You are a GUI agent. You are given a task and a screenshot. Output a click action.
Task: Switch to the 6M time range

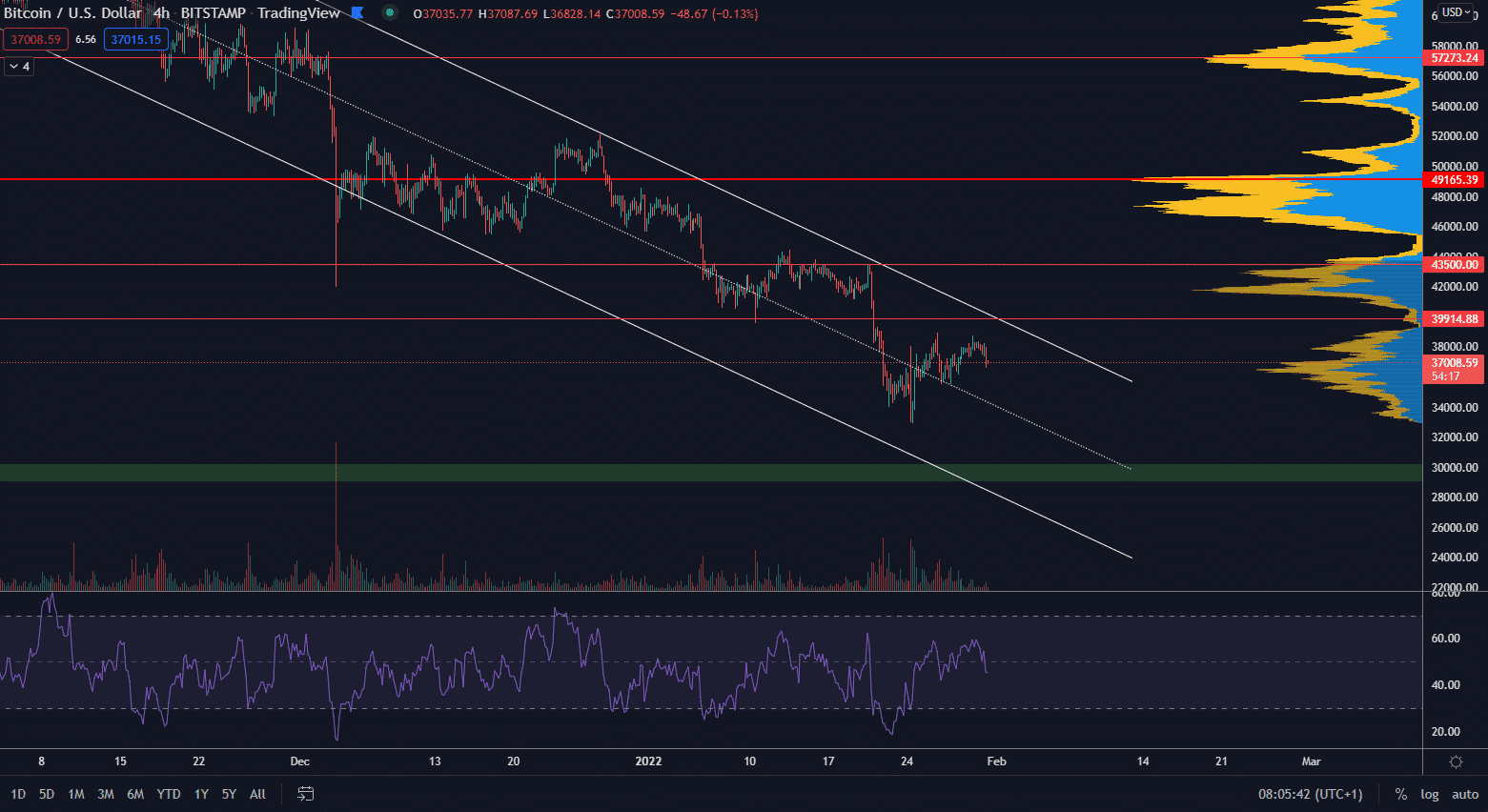point(135,794)
